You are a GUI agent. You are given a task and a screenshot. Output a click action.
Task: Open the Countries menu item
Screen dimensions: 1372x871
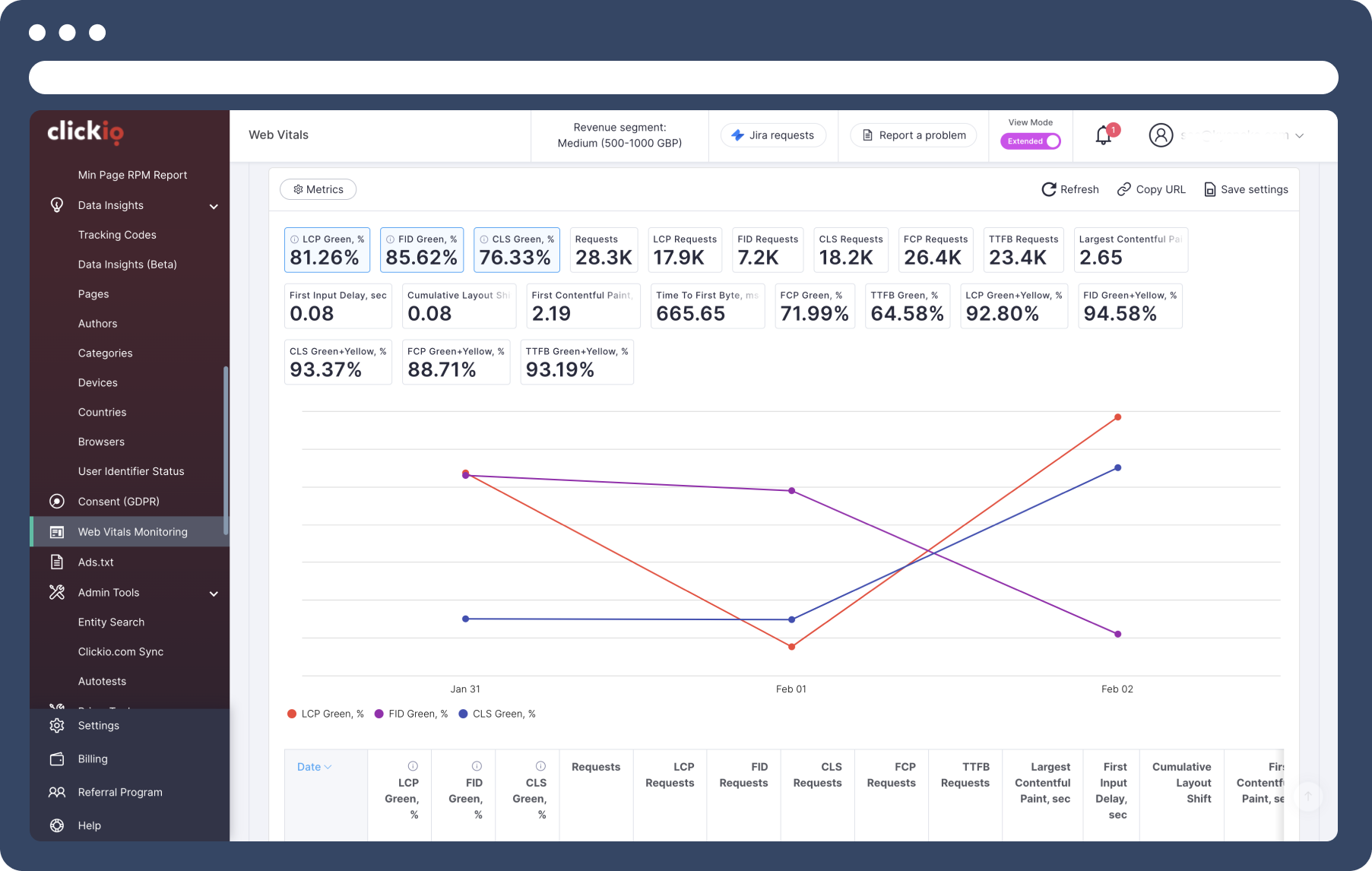pos(102,412)
